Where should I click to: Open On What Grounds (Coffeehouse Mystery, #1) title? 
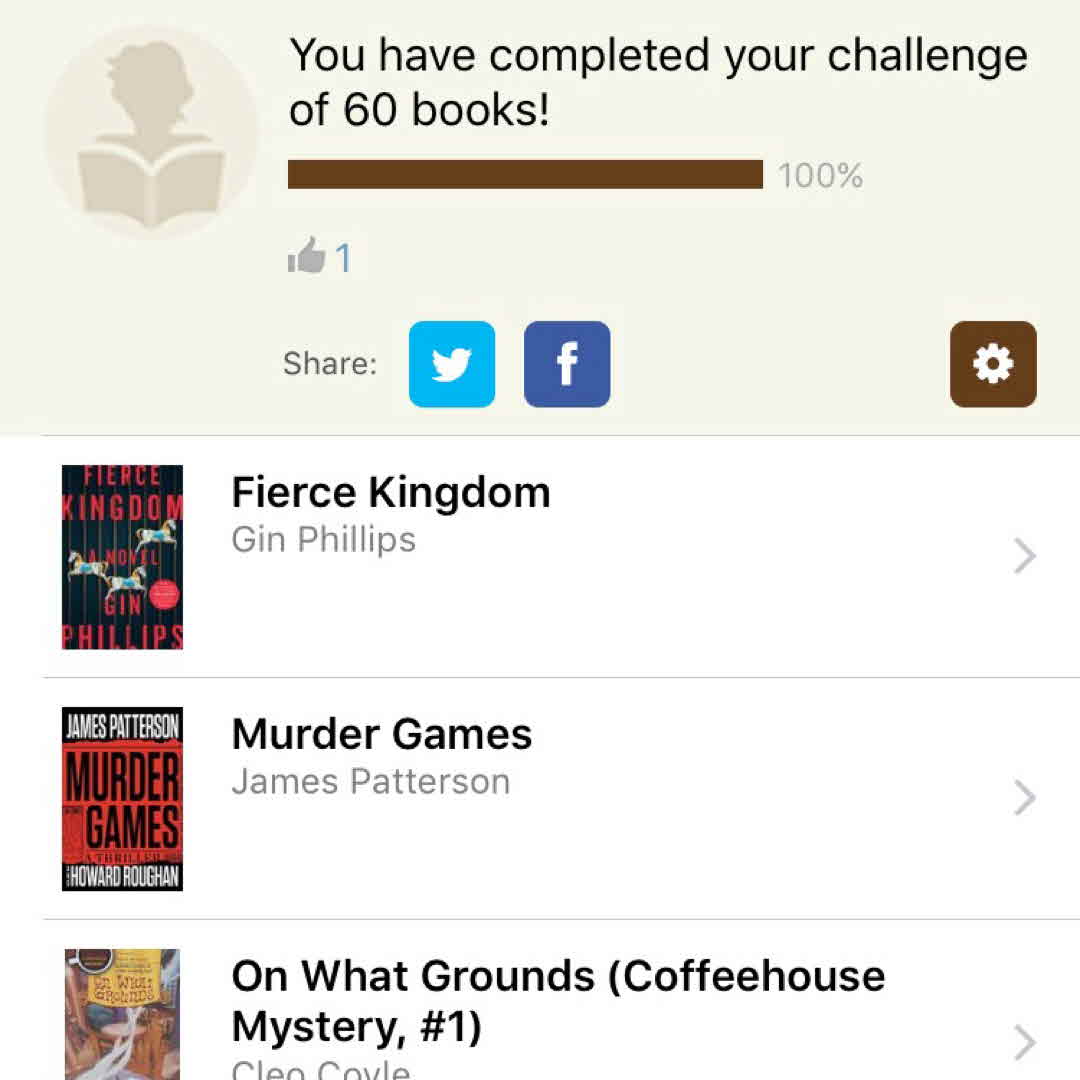pos(558,1000)
